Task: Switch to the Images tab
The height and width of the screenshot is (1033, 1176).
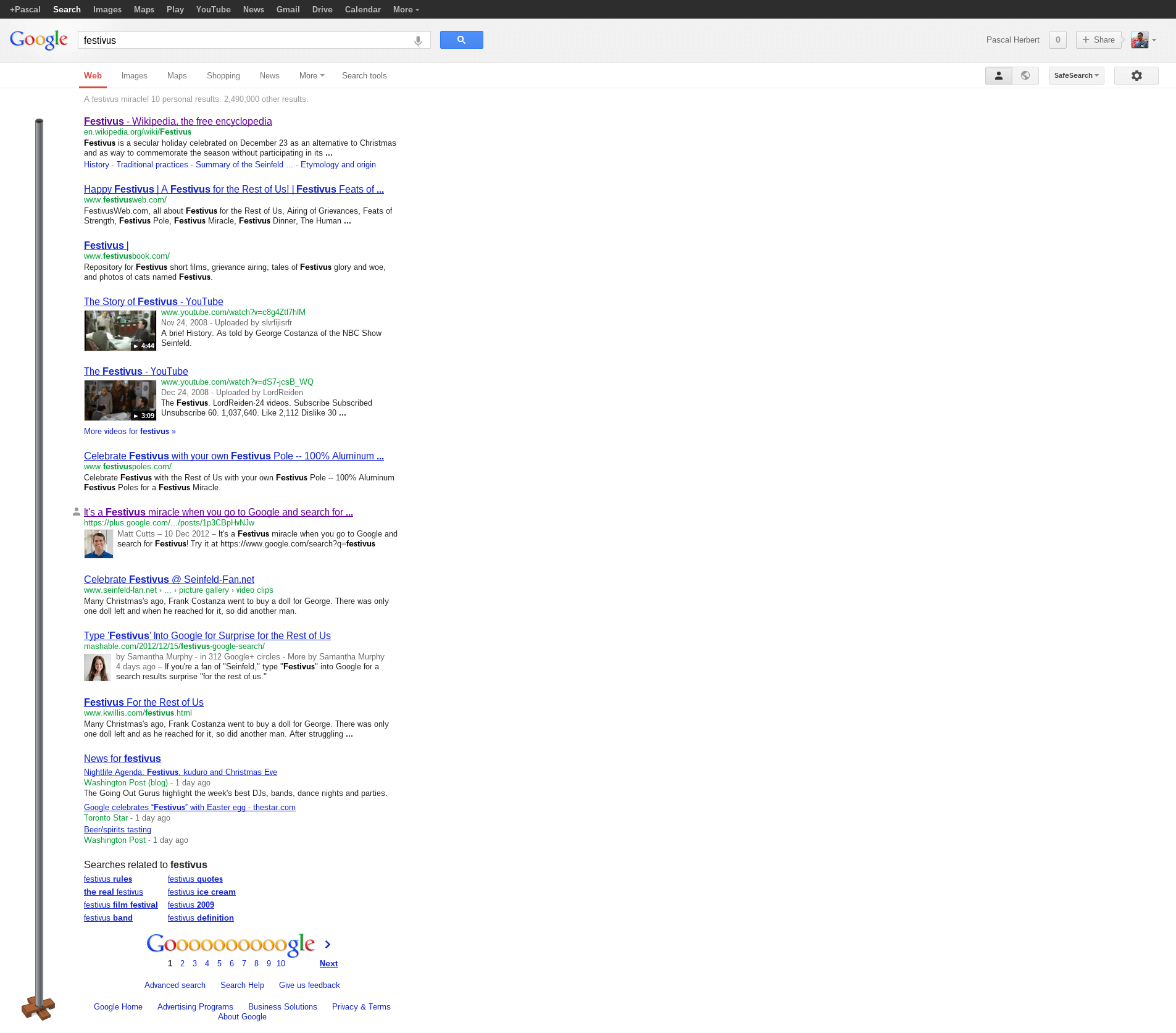Action: coord(134,75)
